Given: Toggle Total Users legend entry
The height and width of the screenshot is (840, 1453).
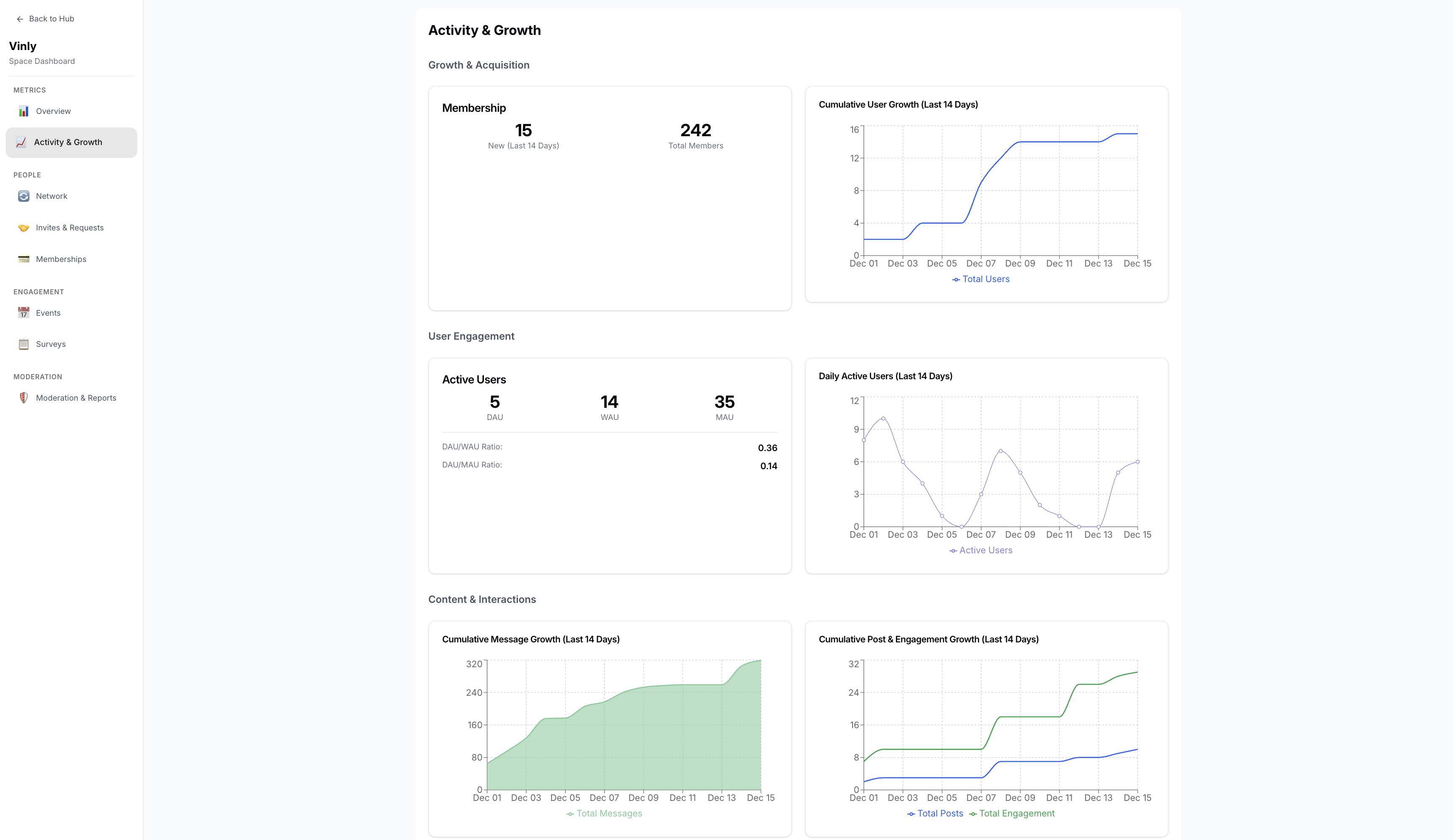Looking at the screenshot, I should (981, 280).
